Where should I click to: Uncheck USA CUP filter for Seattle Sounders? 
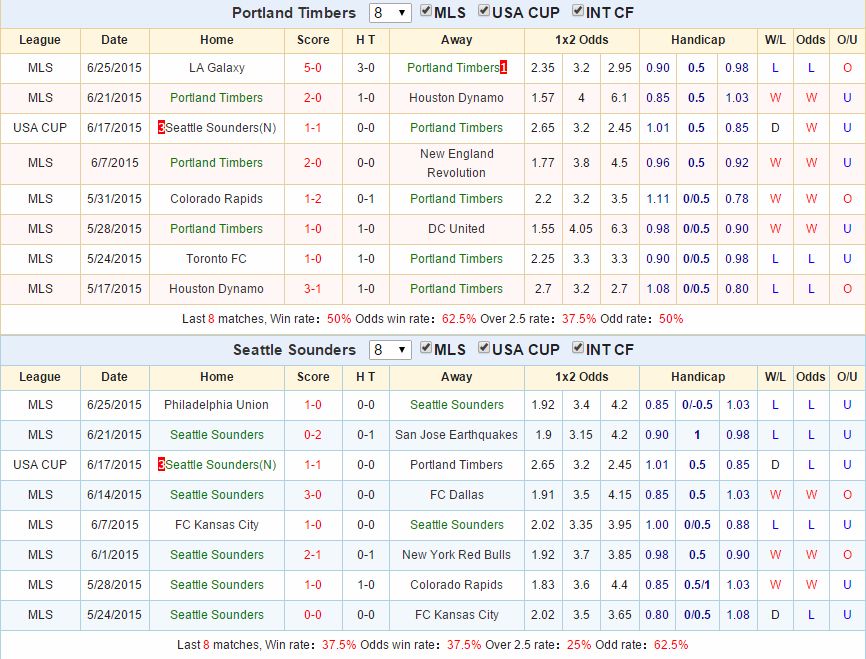coord(484,347)
